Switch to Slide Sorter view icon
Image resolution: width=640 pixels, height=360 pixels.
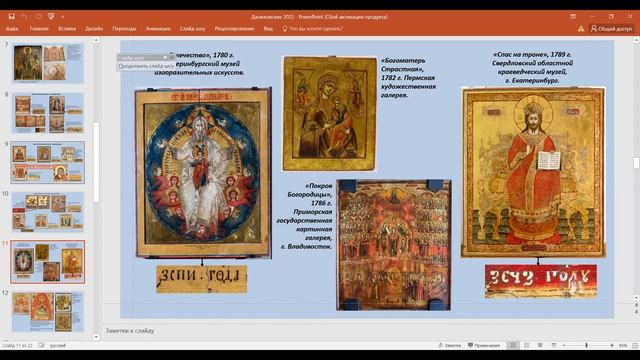click(527, 345)
